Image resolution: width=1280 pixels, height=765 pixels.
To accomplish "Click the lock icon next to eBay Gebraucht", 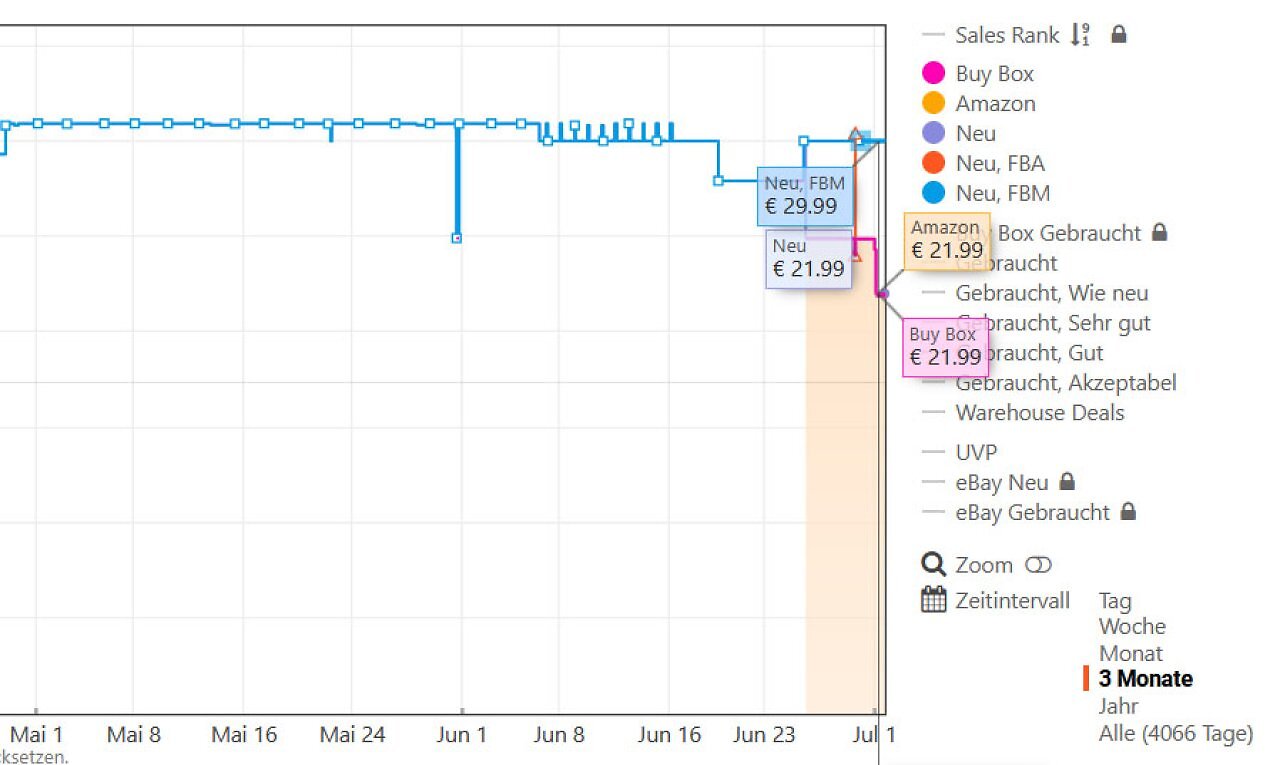I will tap(1128, 512).
